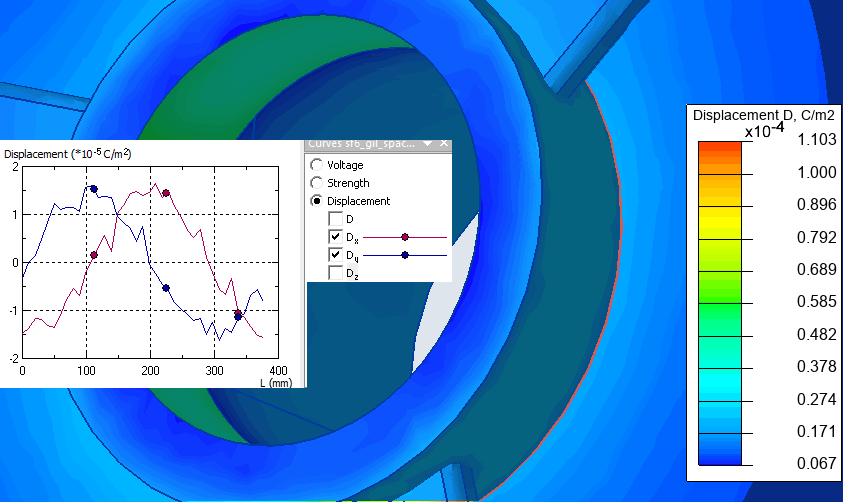Click the 1.000 scale value

point(816,173)
